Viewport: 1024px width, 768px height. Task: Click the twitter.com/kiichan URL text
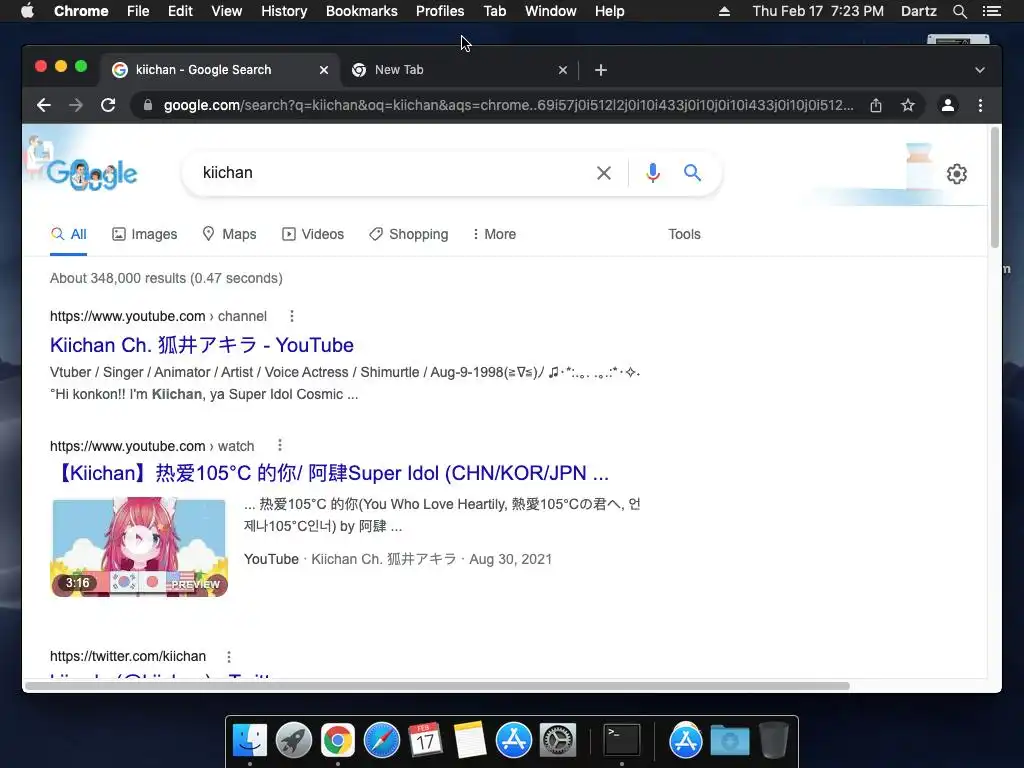pyautogui.click(x=128, y=656)
